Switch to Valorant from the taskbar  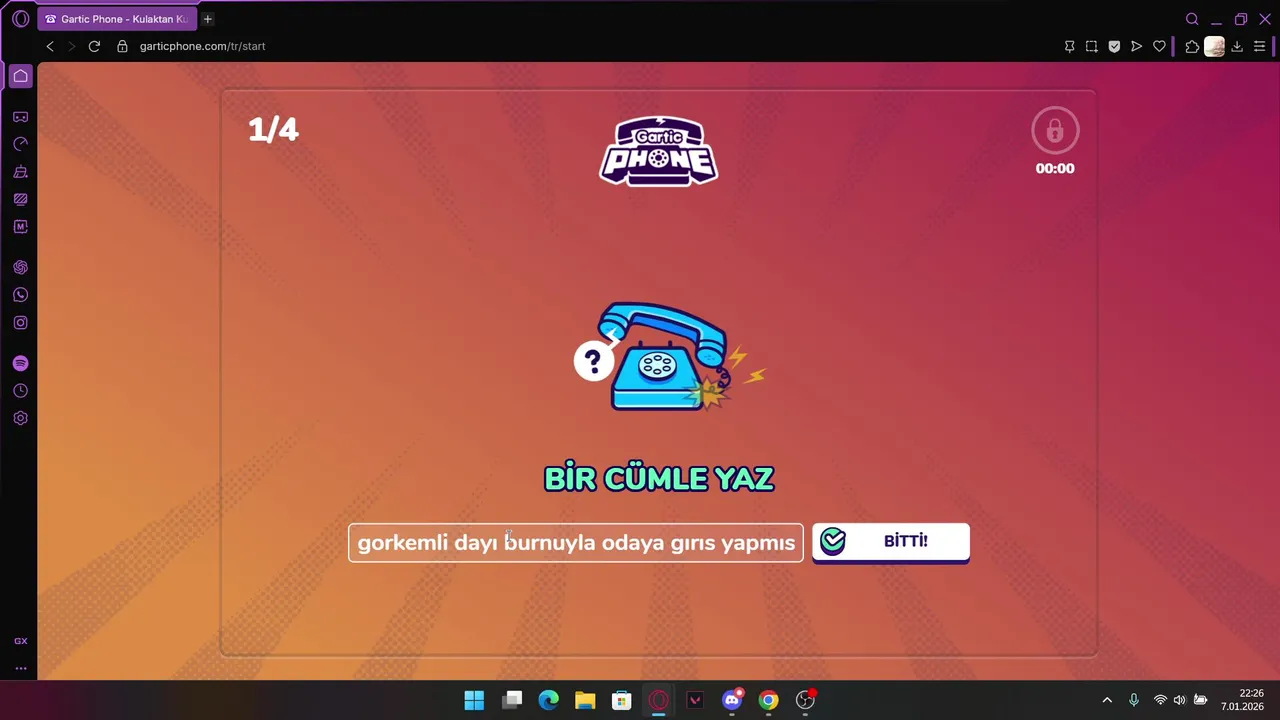click(695, 700)
